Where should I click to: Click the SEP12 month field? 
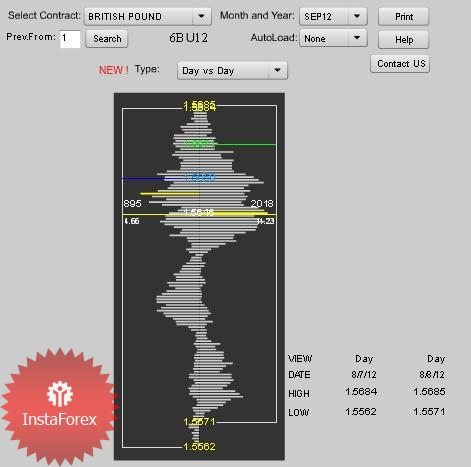(324, 16)
